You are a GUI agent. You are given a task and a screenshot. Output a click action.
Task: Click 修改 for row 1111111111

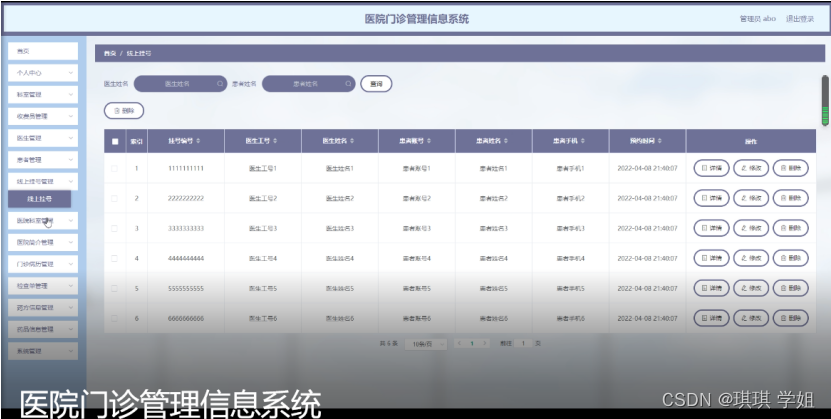751,168
